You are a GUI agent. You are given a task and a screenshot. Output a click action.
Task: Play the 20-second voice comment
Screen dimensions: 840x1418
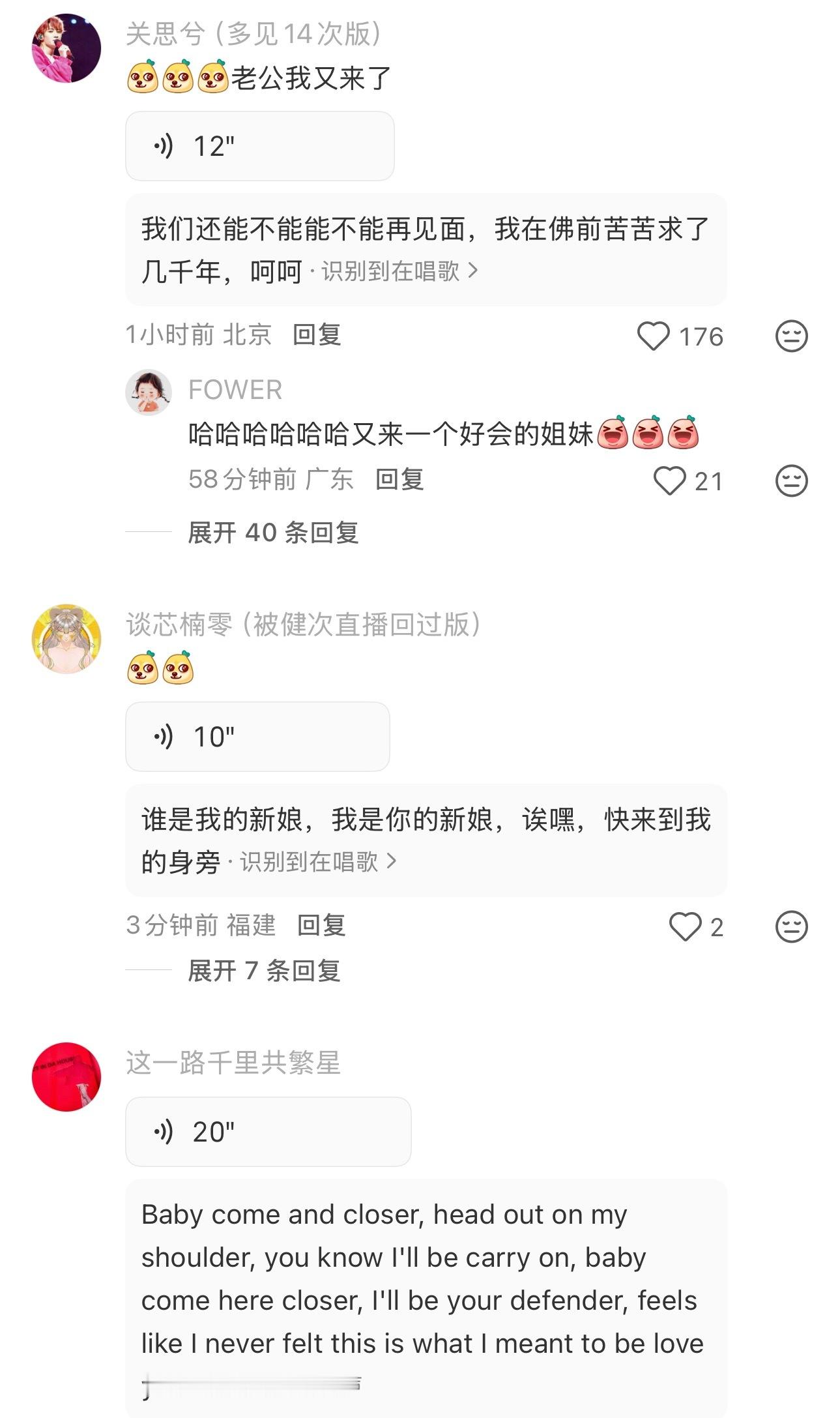click(268, 1132)
